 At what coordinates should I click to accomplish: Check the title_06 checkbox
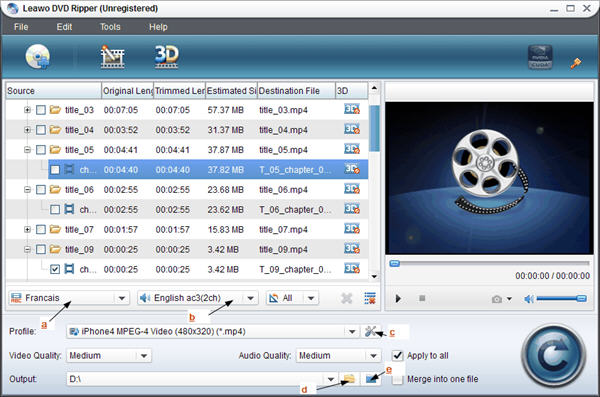point(41,190)
